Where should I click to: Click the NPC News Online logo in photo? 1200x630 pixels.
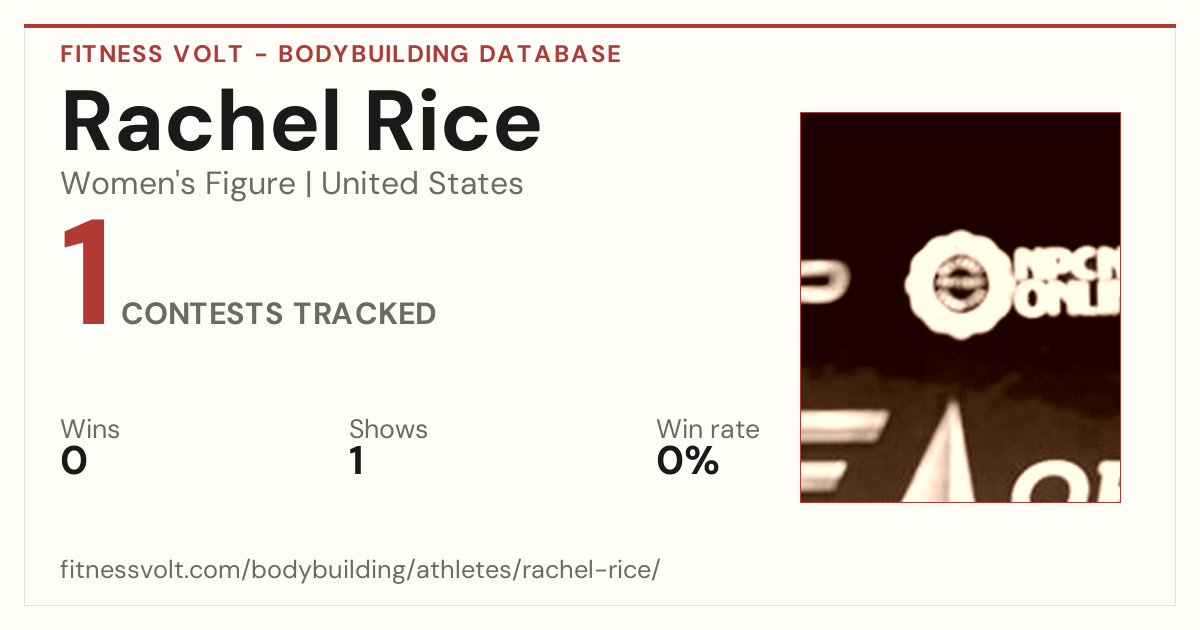pos(1068,283)
